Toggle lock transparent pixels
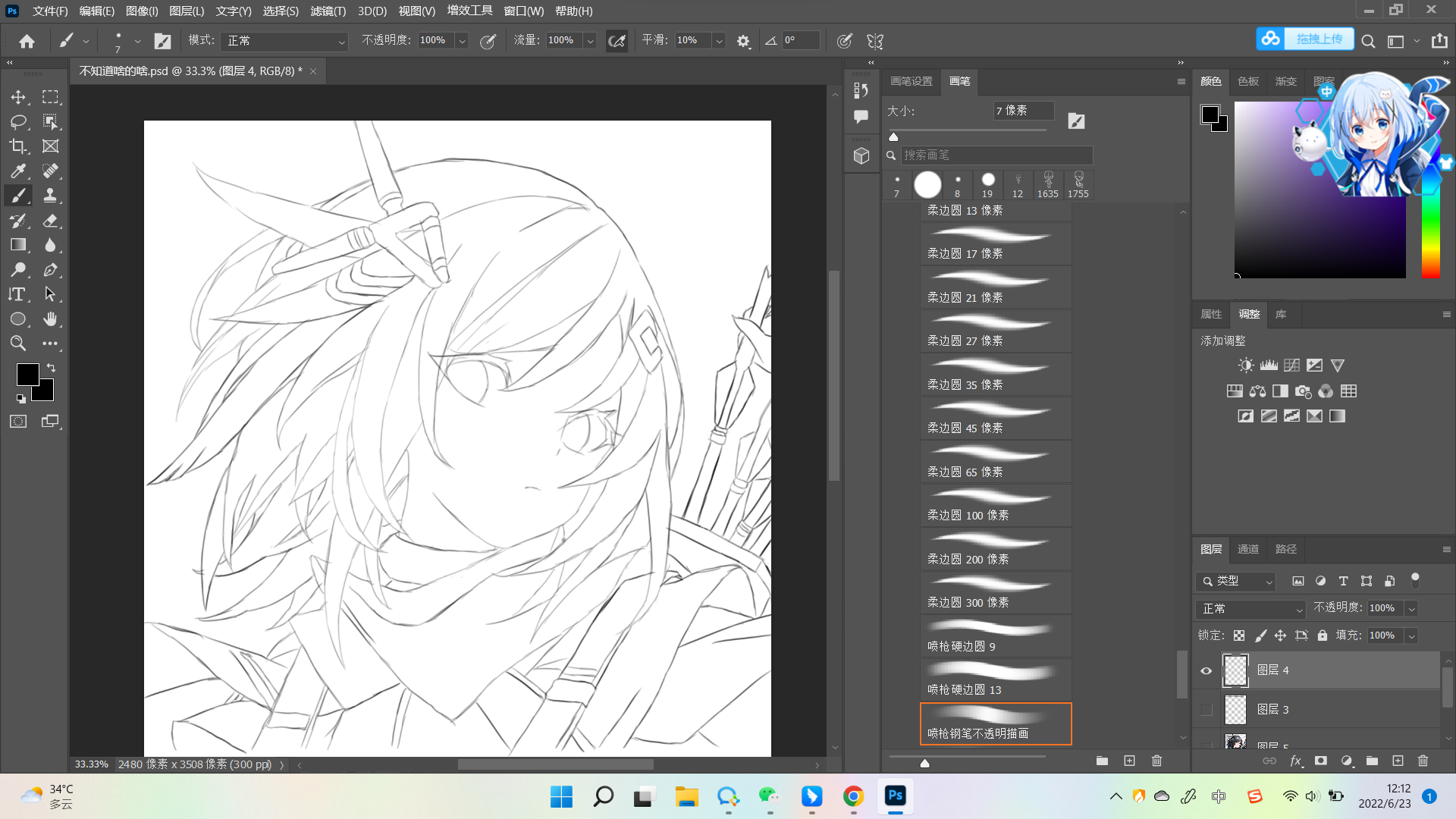 pos(1238,635)
